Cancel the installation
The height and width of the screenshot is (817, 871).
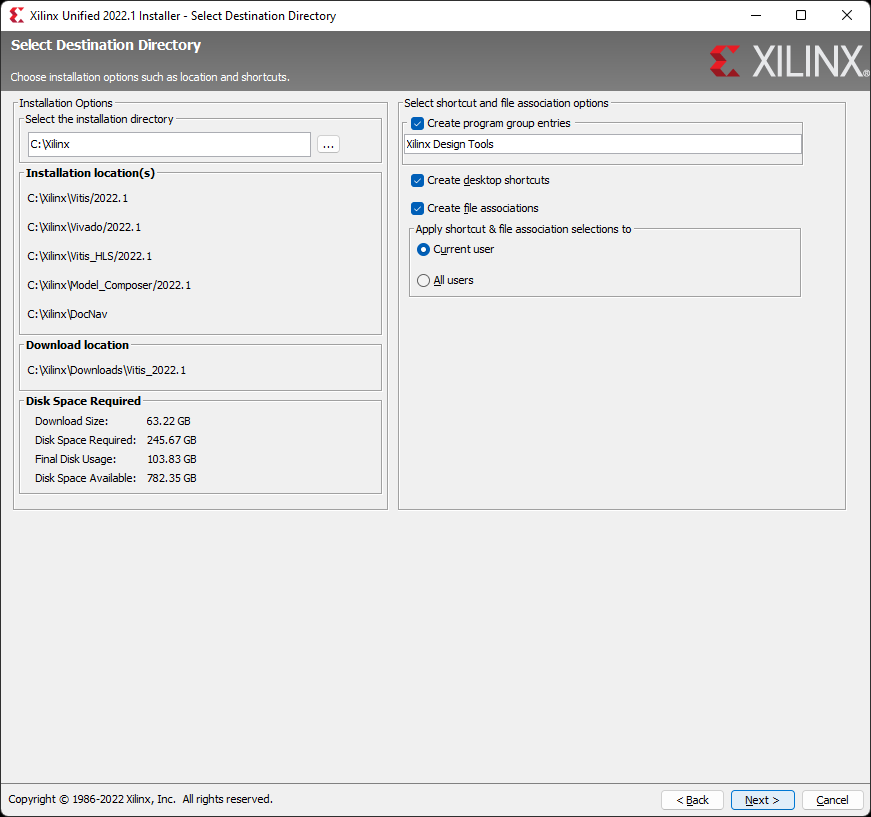click(832, 800)
